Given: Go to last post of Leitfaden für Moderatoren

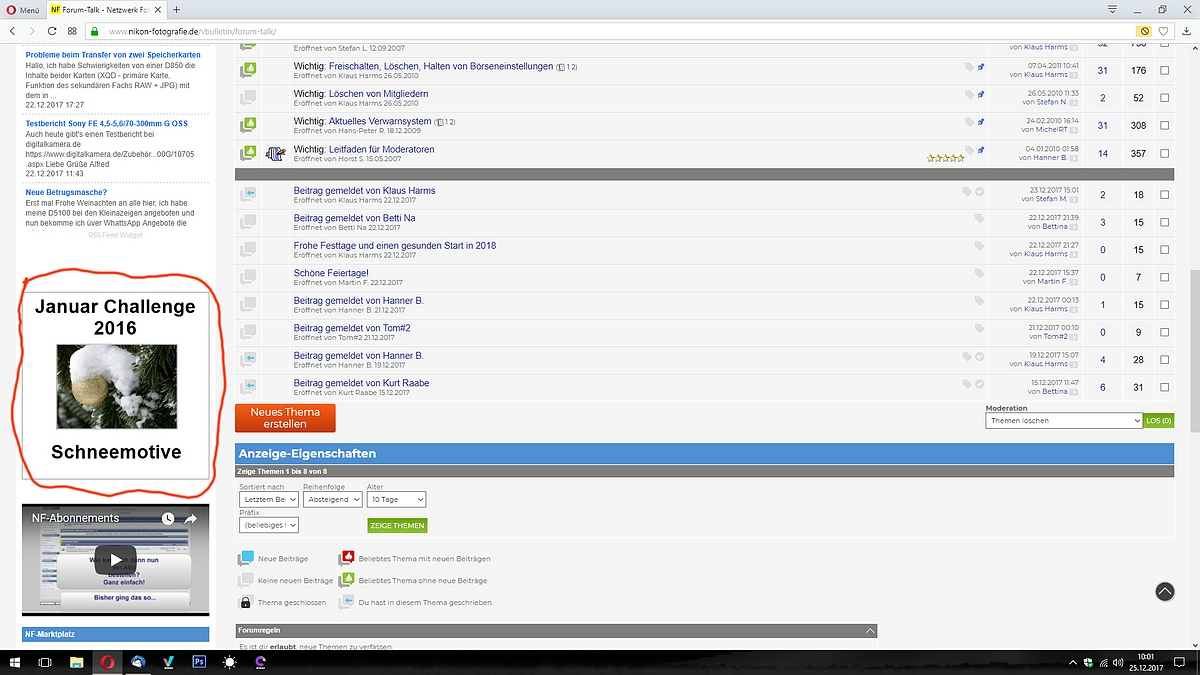Looking at the screenshot, I should click(1074, 158).
